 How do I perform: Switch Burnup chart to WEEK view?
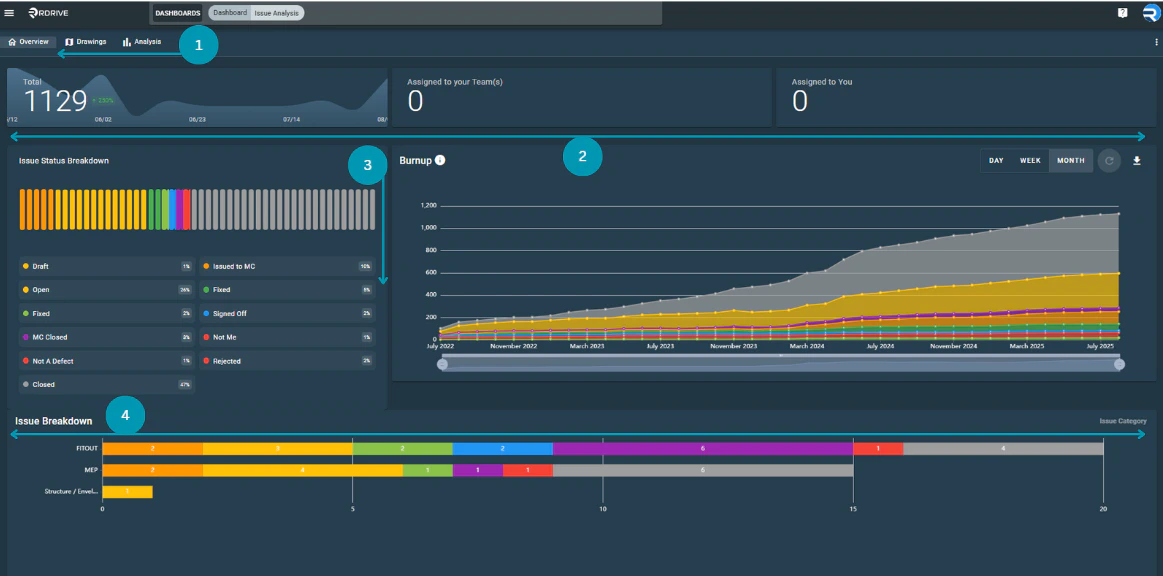(1031, 159)
